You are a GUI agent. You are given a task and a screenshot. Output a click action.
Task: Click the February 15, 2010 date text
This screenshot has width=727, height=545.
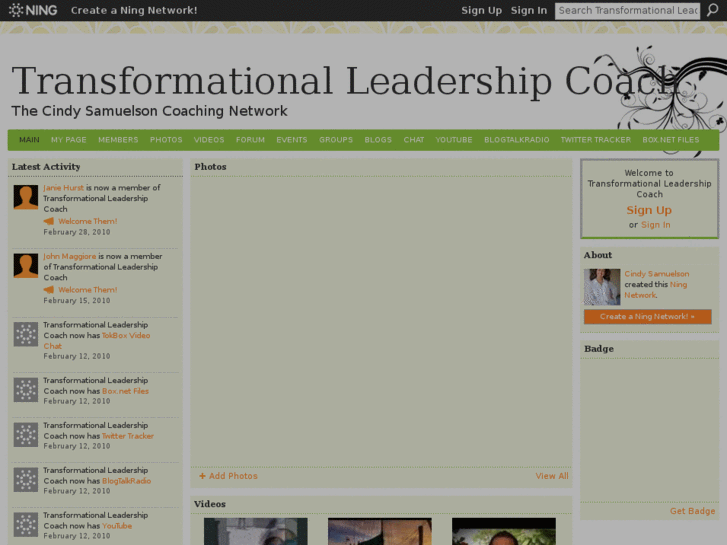tap(77, 301)
